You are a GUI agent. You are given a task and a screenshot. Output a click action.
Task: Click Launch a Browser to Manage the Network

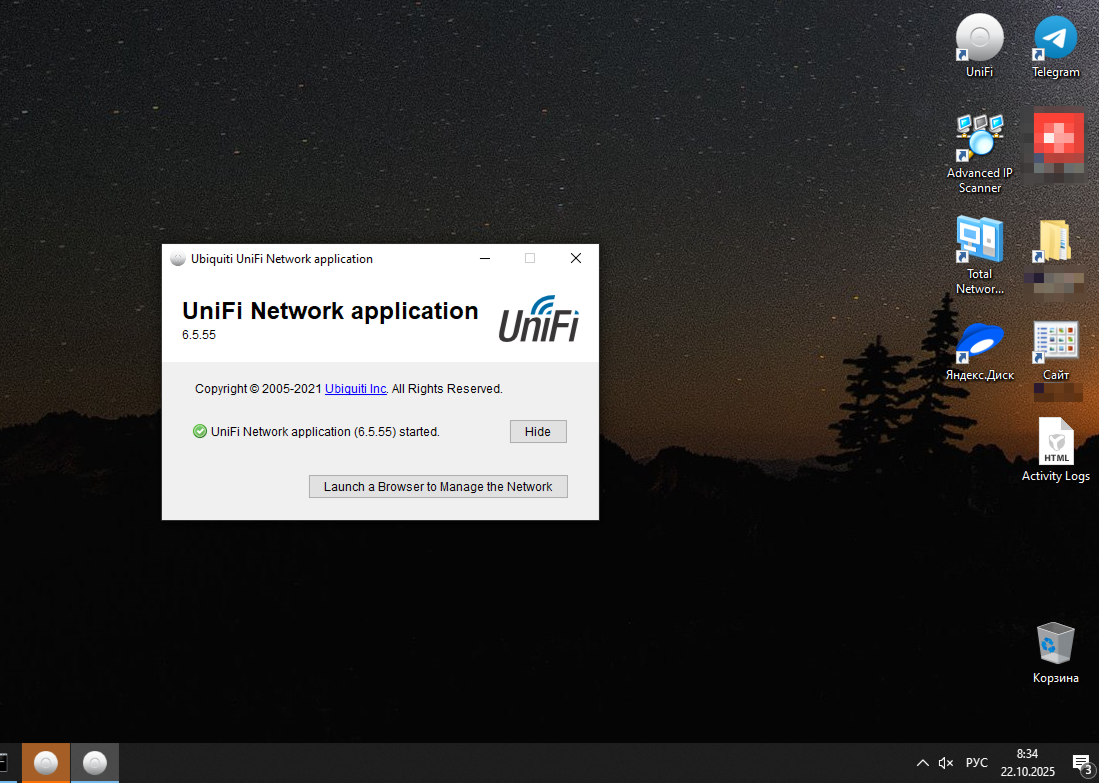pos(438,487)
